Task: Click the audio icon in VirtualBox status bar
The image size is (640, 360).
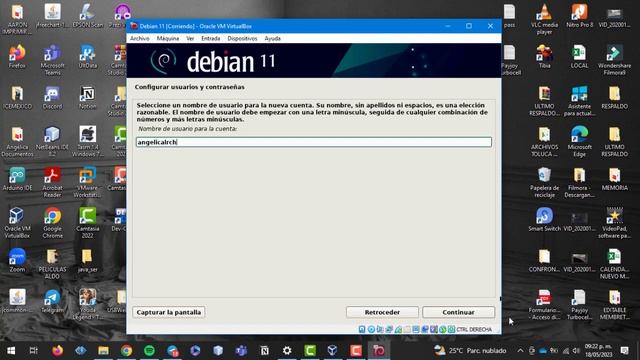Action: click(380, 329)
